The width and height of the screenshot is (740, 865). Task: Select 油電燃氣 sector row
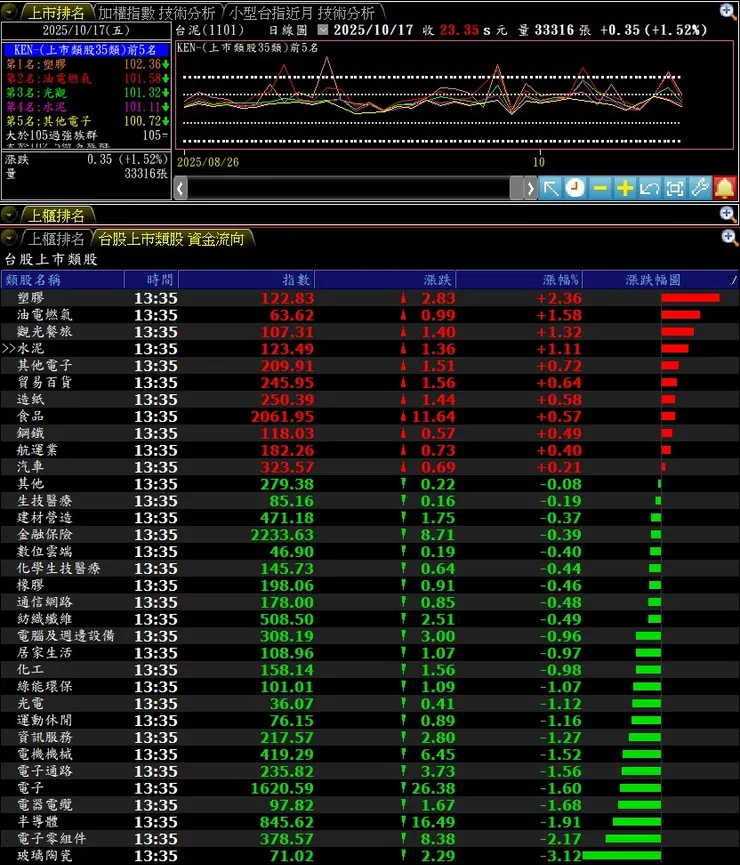(370, 315)
